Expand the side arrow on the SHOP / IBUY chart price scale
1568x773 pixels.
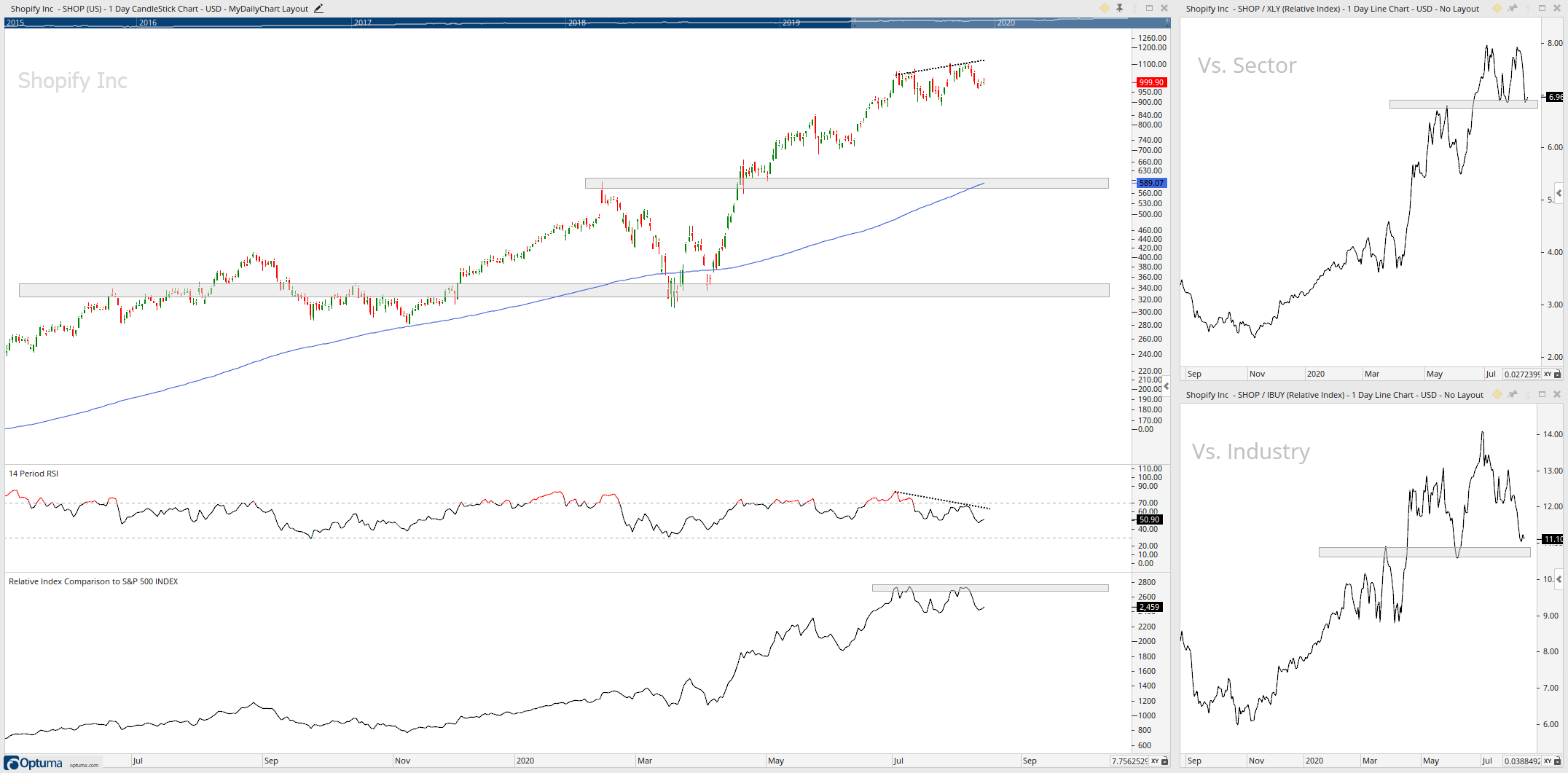tap(1559, 579)
